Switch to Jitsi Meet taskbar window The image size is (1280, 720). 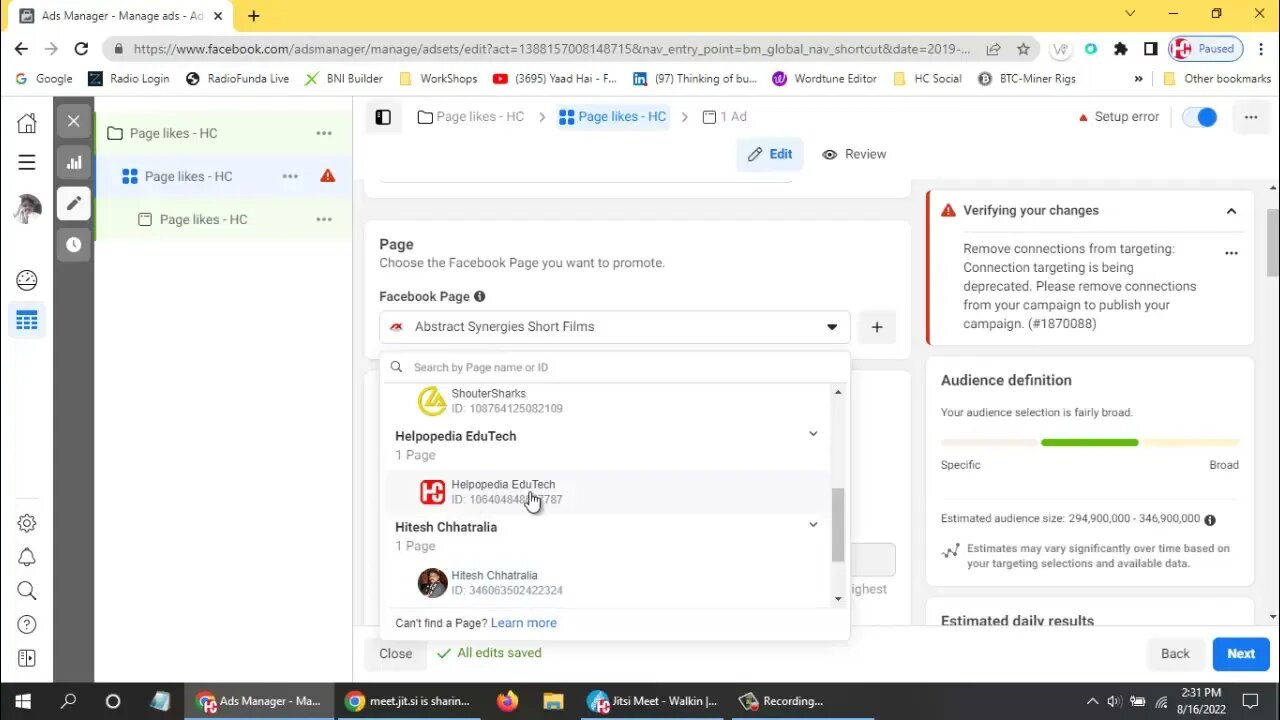pyautogui.click(x=653, y=701)
